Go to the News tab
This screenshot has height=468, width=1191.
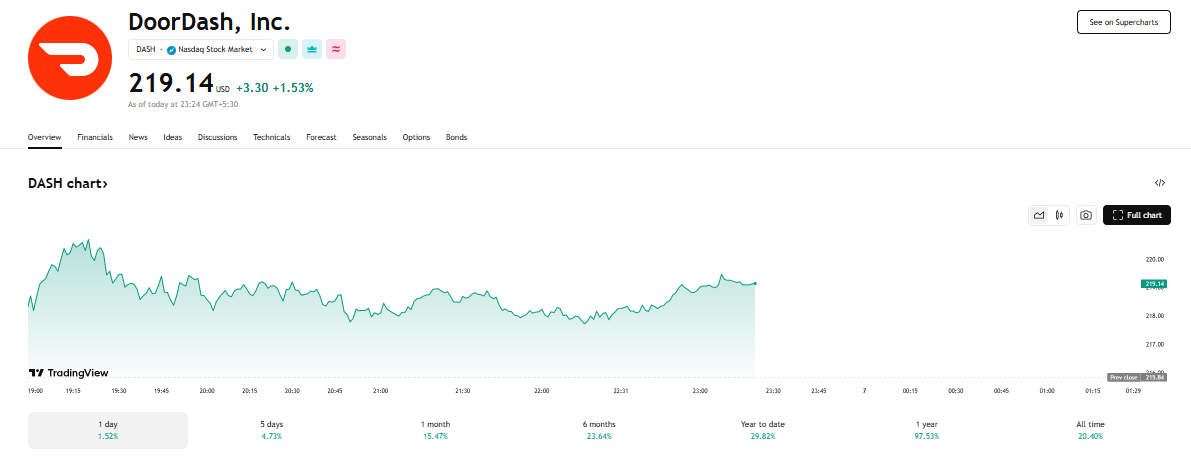click(x=138, y=138)
